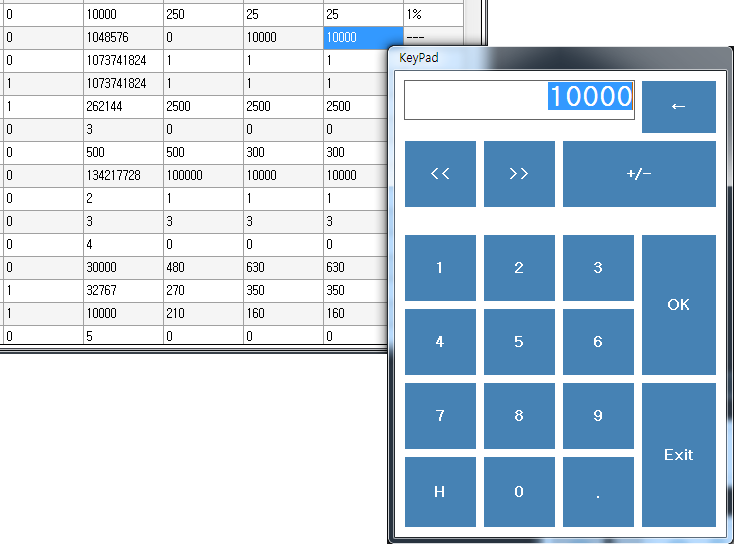Click the keypad value input field

coord(519,98)
